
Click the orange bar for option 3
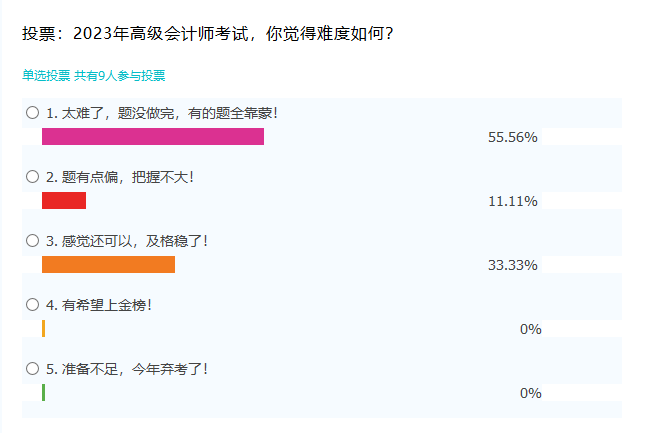[x=108, y=265]
